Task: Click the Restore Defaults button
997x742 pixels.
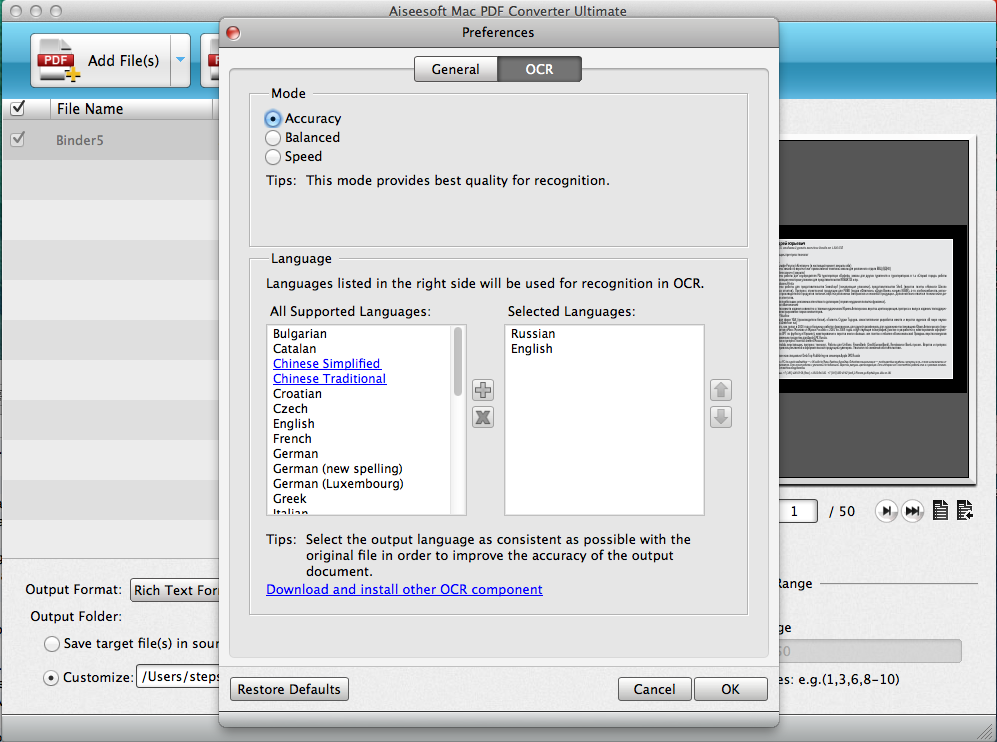Action: pos(289,689)
